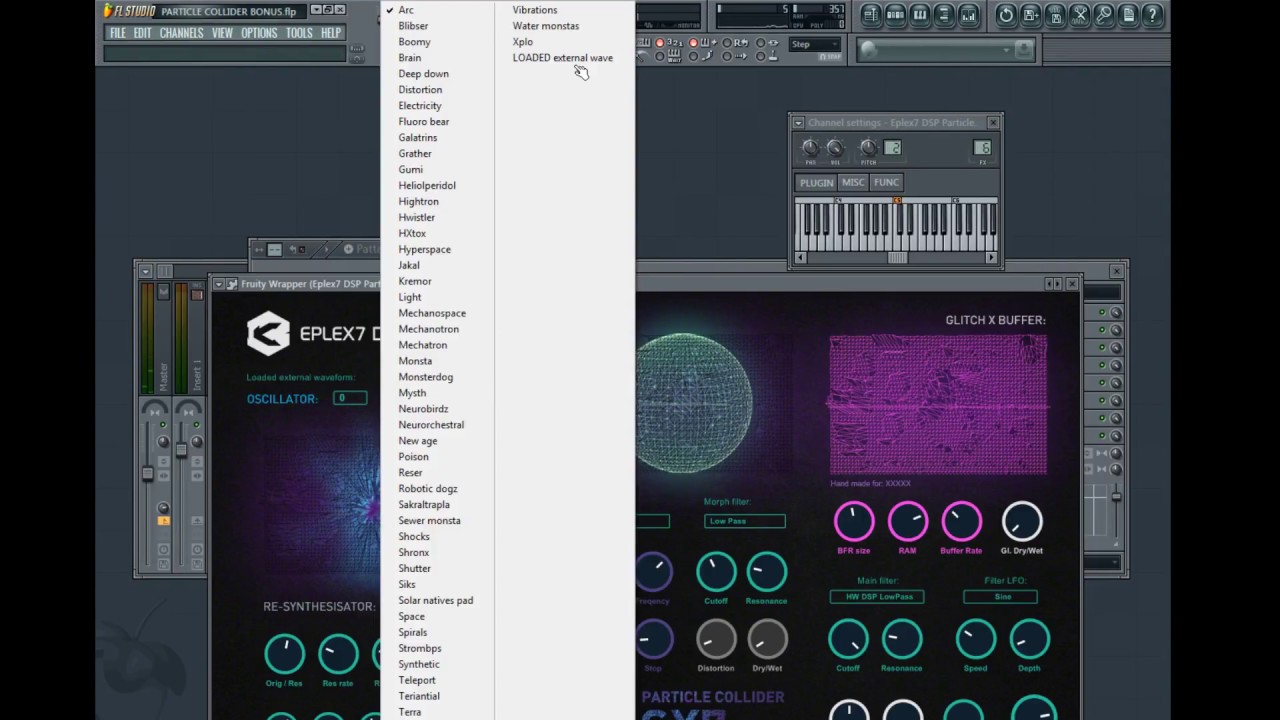Toggle the loop recording R option
Image resolution: width=1280 pixels, height=720 pixels.
click(x=736, y=42)
